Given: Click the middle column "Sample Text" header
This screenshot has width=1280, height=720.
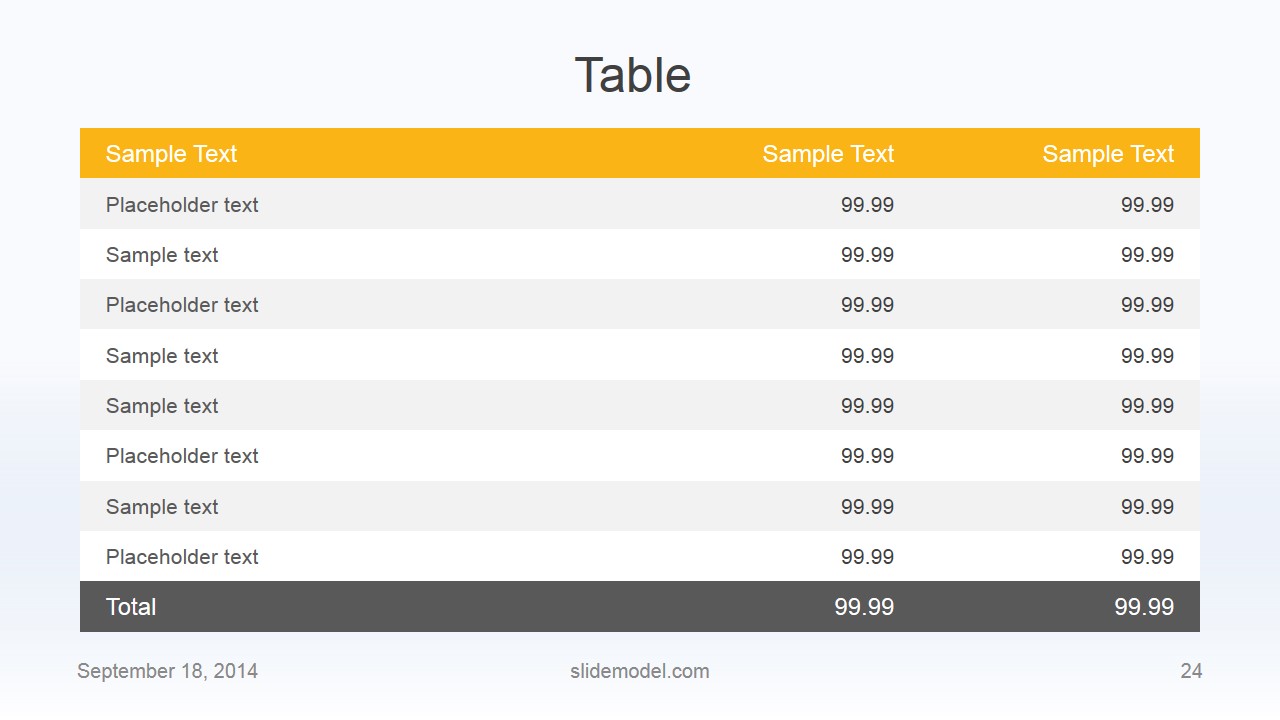Looking at the screenshot, I should click(x=828, y=154).
